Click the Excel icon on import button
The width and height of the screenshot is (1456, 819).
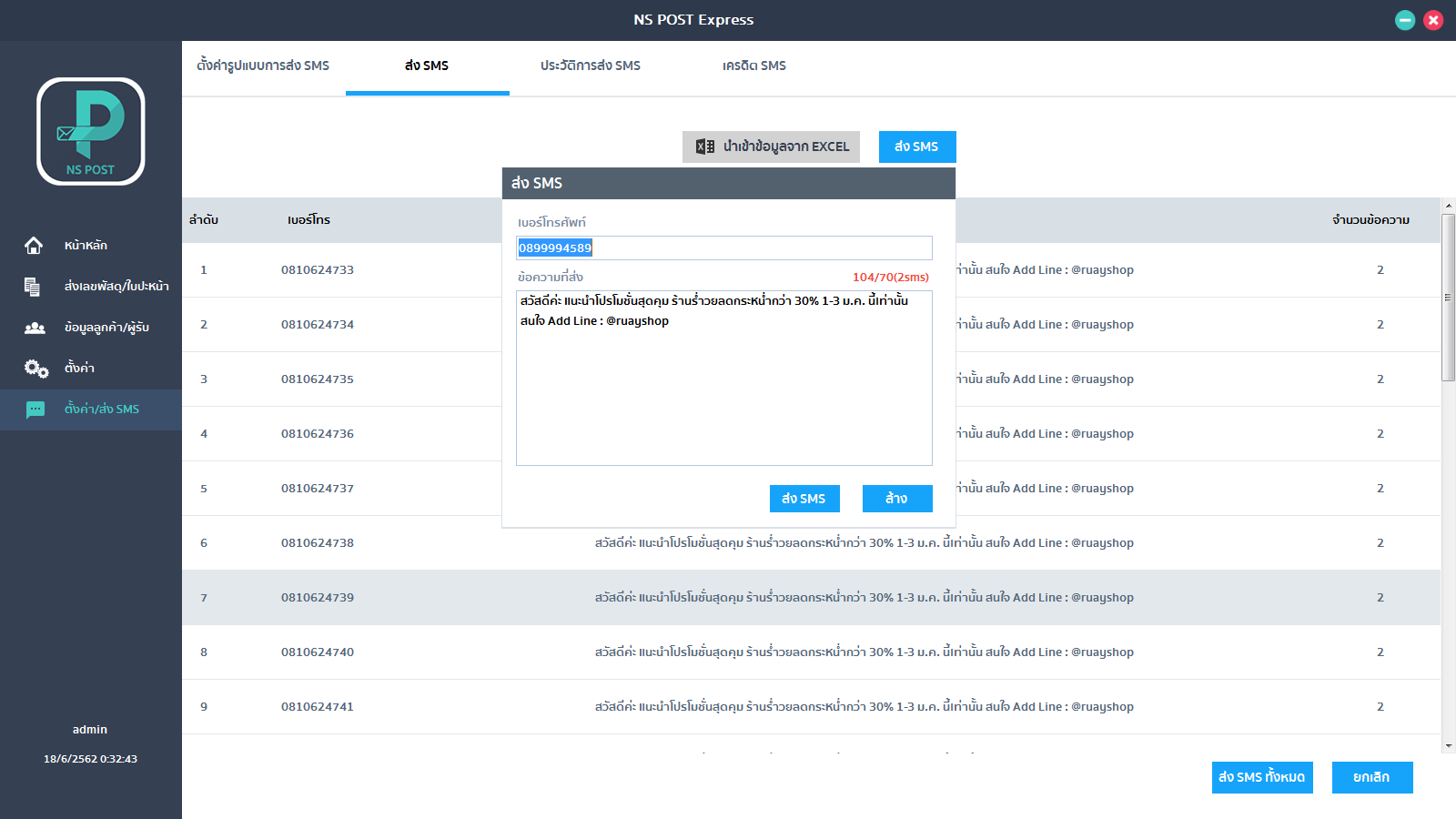pyautogui.click(x=705, y=147)
